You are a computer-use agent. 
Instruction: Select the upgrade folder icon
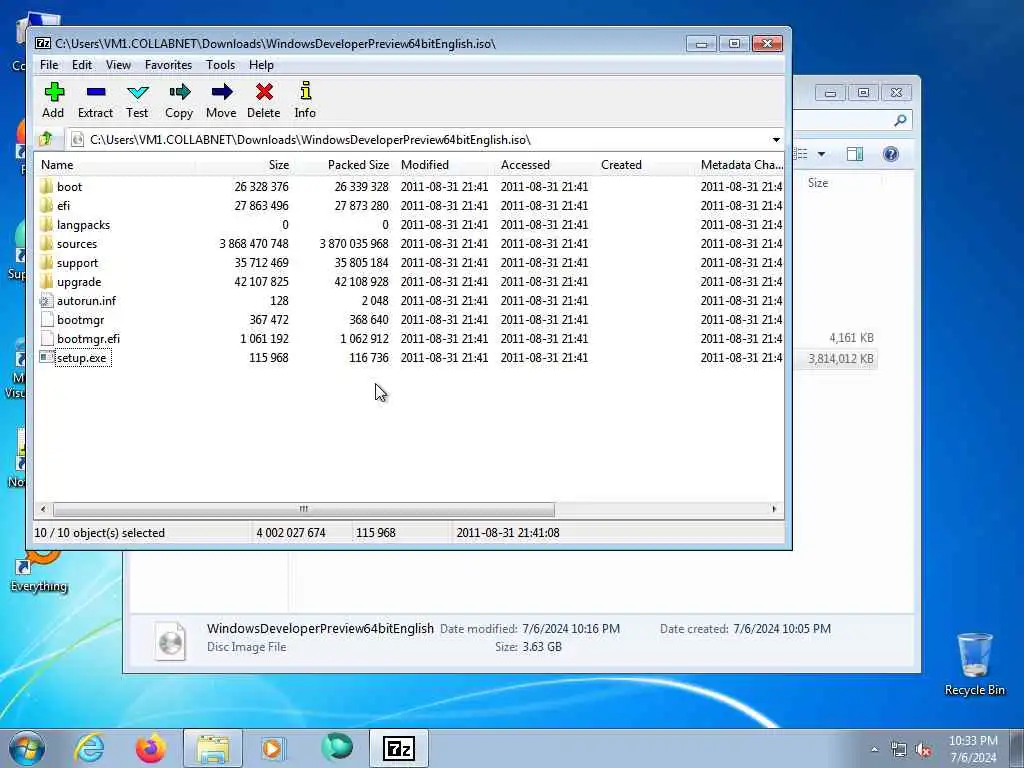pos(46,281)
